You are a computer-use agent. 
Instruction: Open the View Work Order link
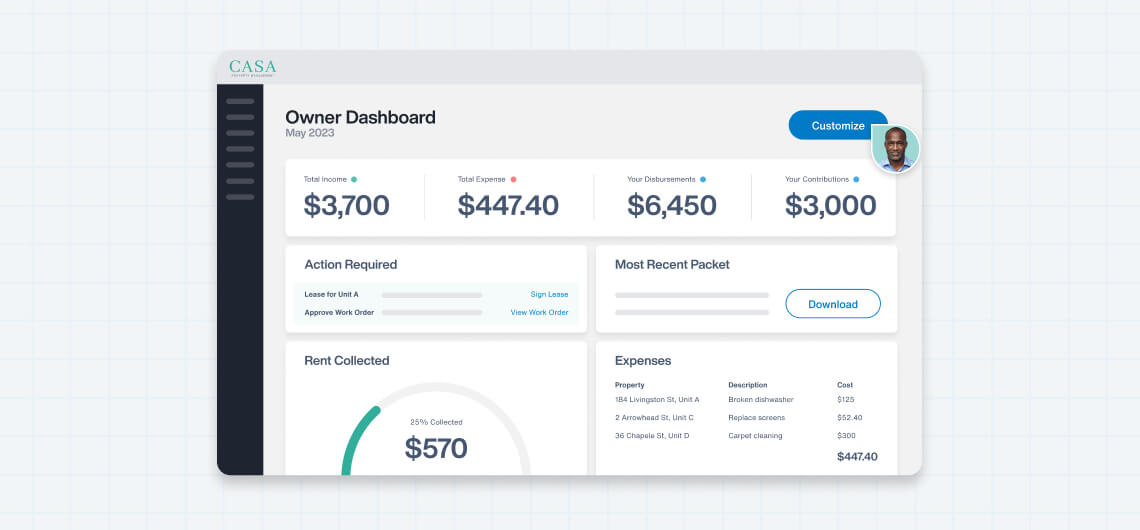539,313
